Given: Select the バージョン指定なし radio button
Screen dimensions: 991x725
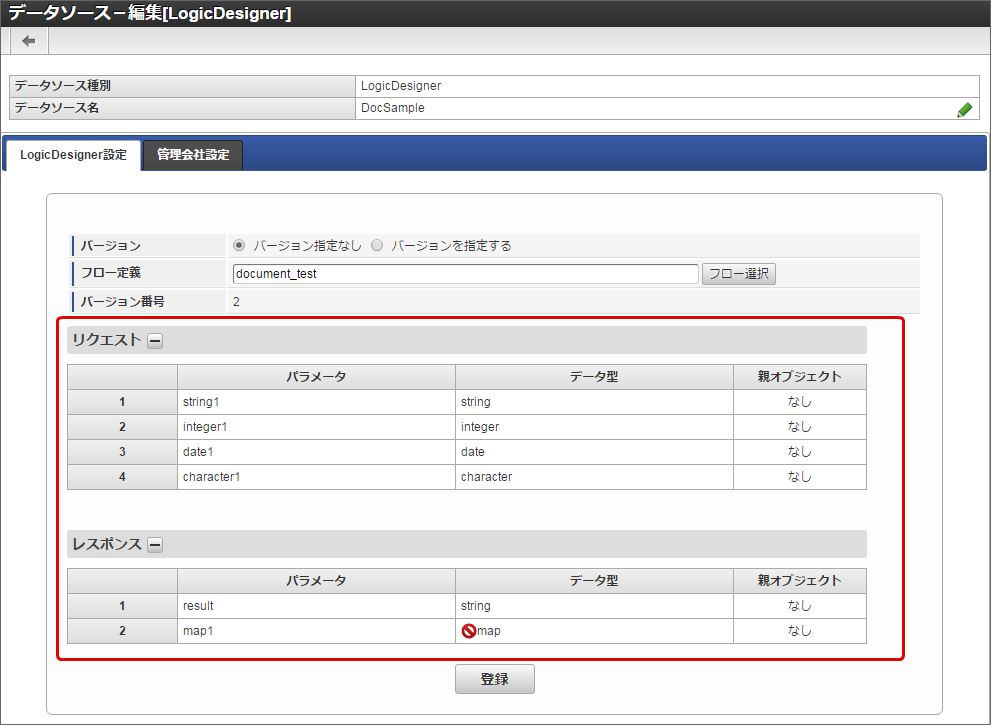Looking at the screenshot, I should tap(239, 245).
